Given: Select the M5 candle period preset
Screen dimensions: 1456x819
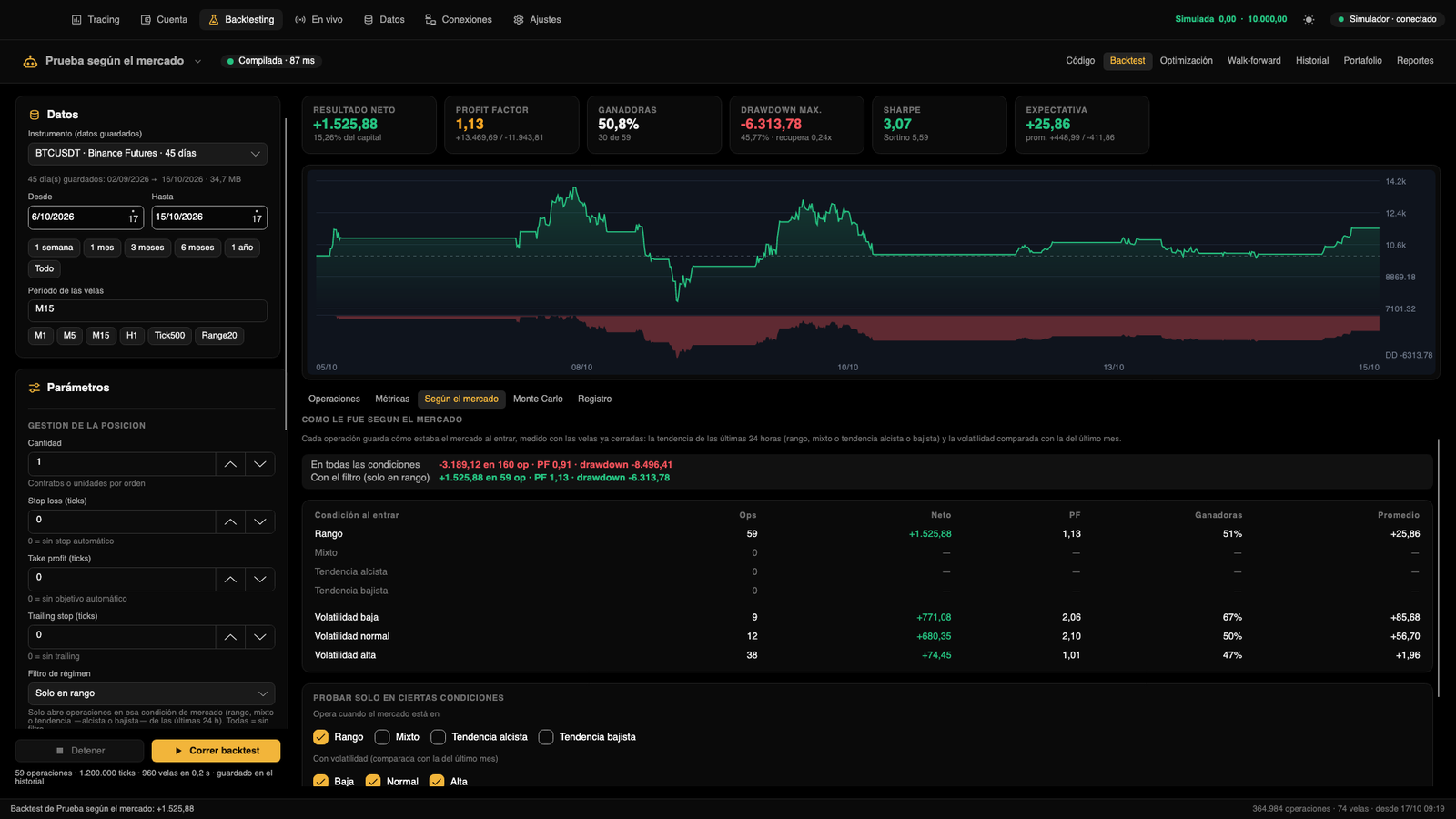Looking at the screenshot, I should (69, 336).
